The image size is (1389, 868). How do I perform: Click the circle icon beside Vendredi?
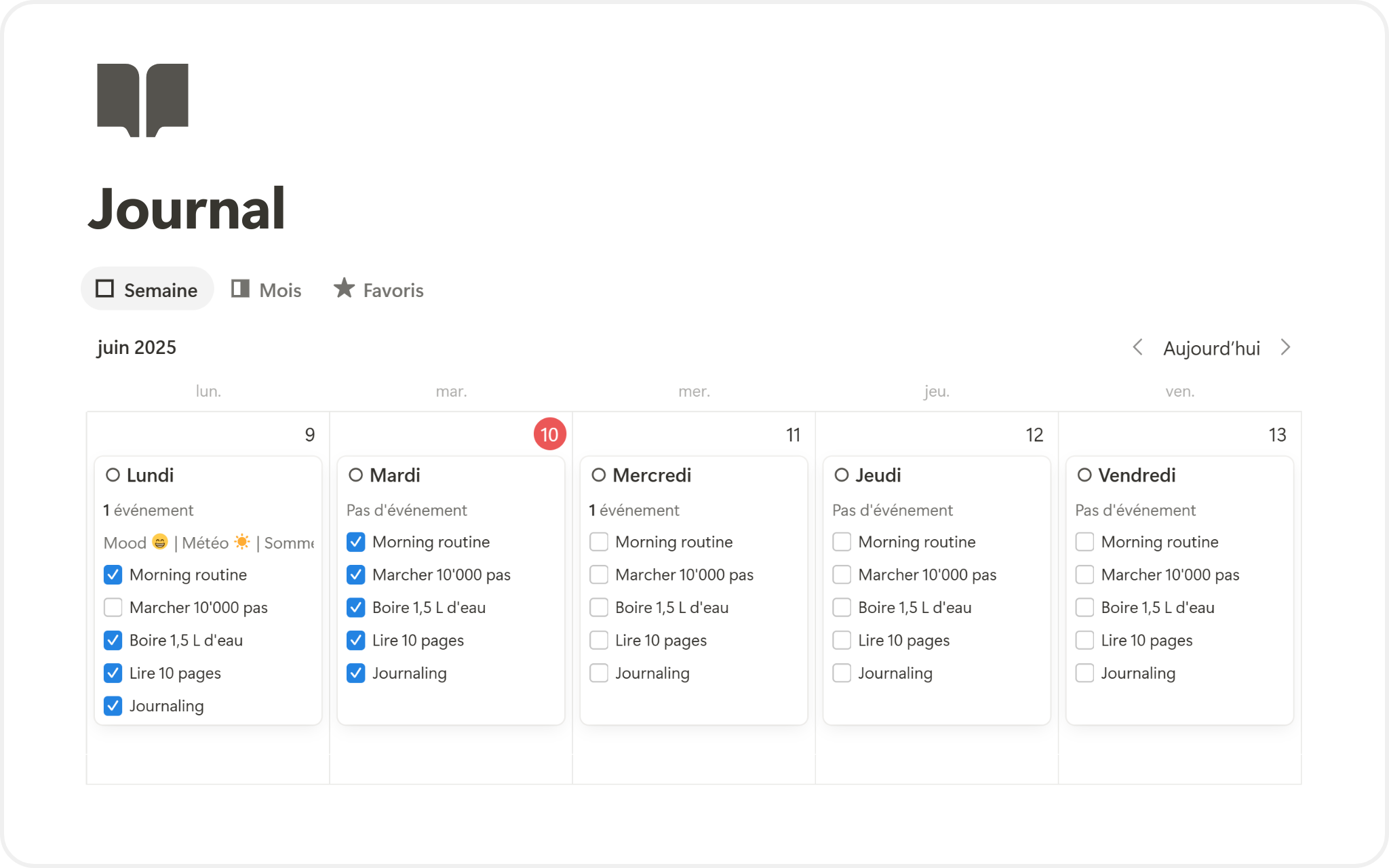click(x=1084, y=475)
